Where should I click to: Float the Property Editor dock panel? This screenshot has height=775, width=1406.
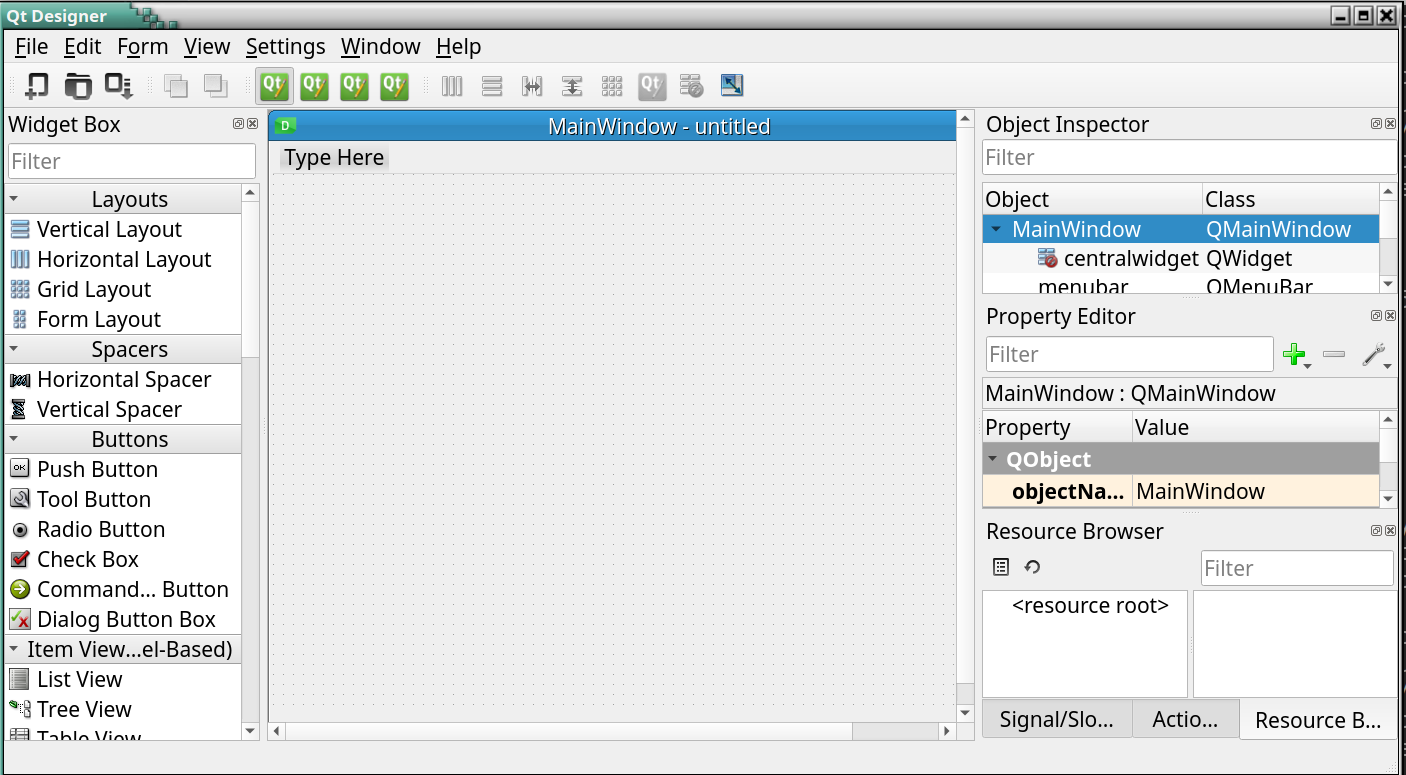click(1377, 316)
